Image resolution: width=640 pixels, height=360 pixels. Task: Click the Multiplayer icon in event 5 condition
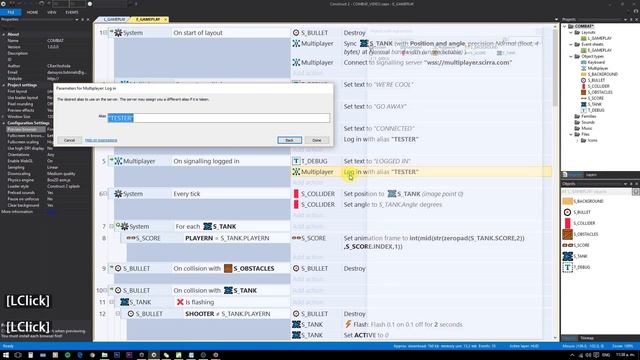tap(118, 161)
